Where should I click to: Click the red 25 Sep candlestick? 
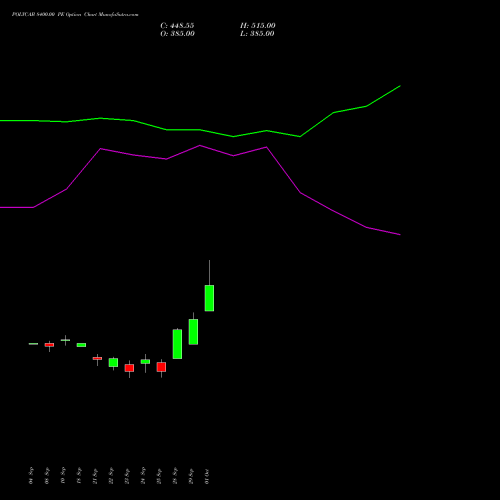(x=161, y=367)
